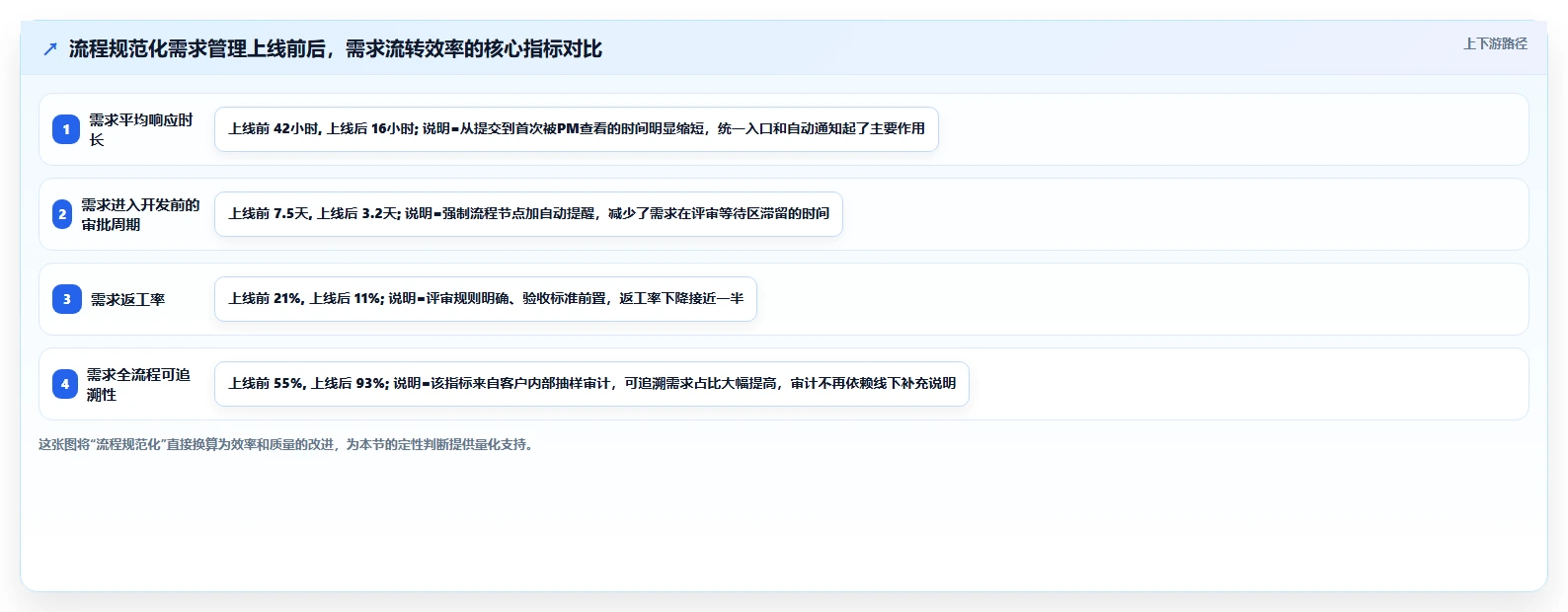Select the 需求全流程可追溯性 label
The image size is (1568, 612).
coord(138,384)
